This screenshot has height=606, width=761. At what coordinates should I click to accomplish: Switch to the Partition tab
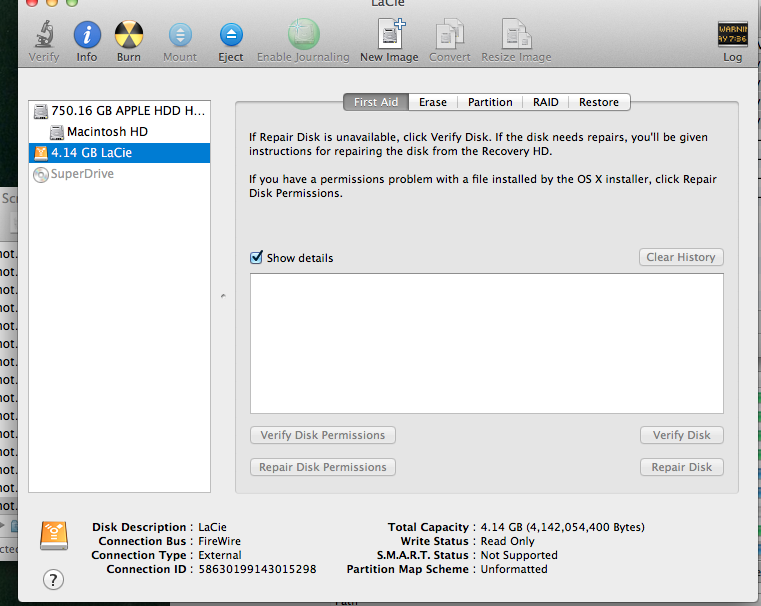490,102
